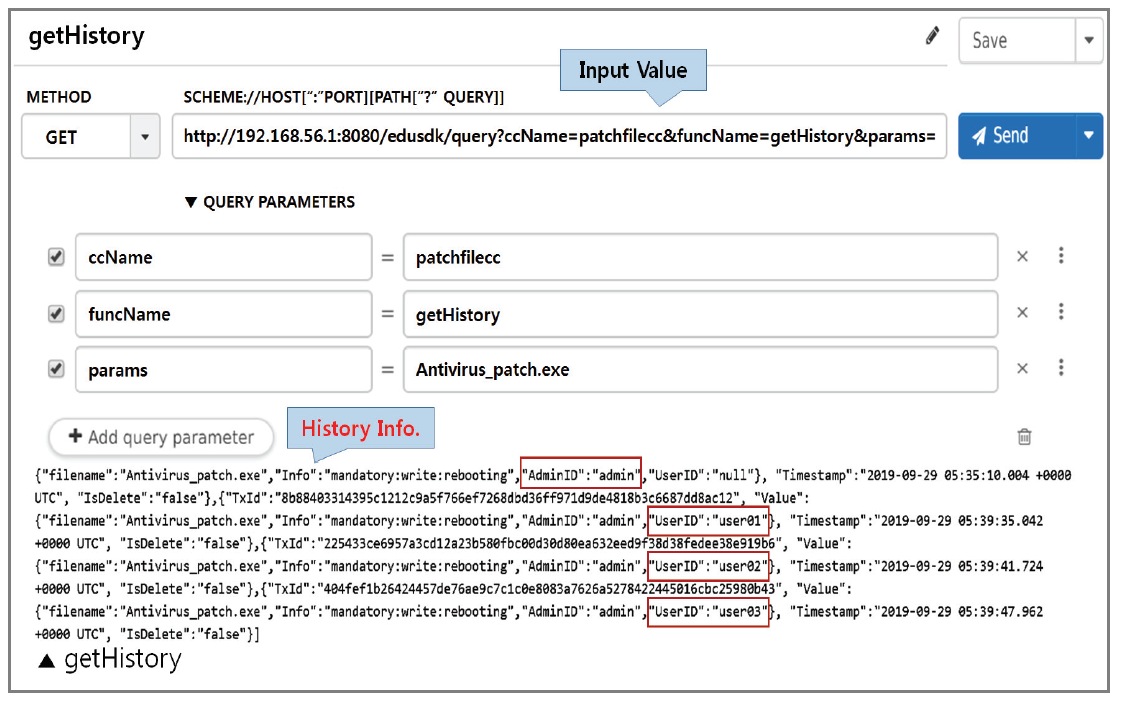Click the request URL input field
1121x703 pixels.
pyautogui.click(x=558, y=137)
